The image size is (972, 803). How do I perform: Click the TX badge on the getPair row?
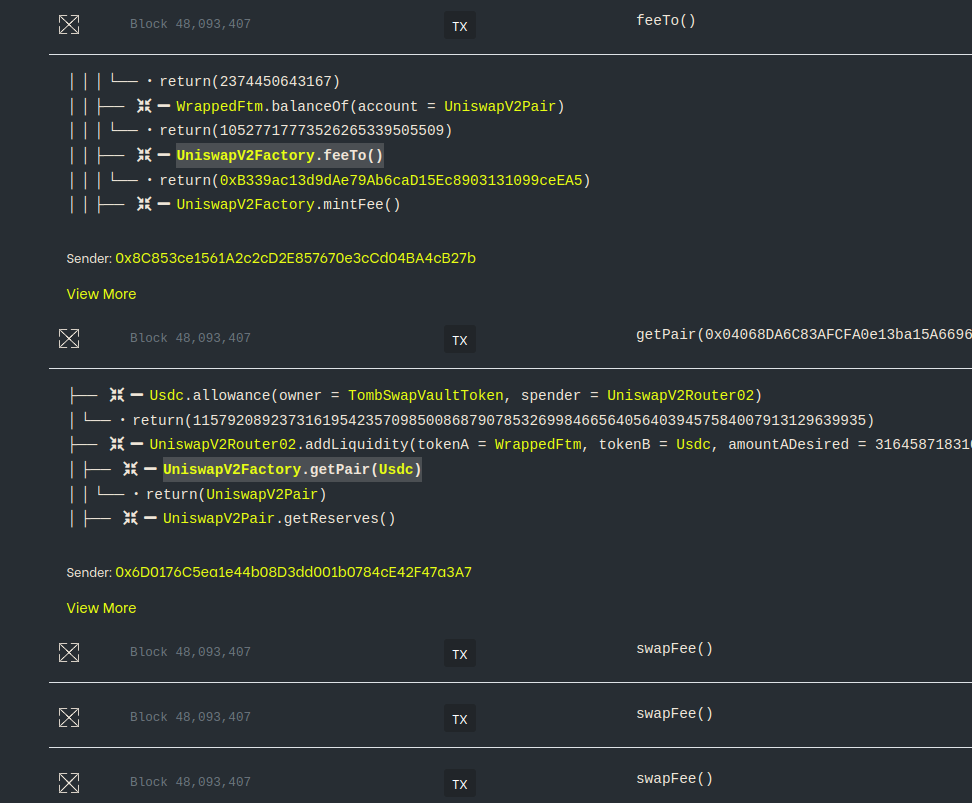460,339
